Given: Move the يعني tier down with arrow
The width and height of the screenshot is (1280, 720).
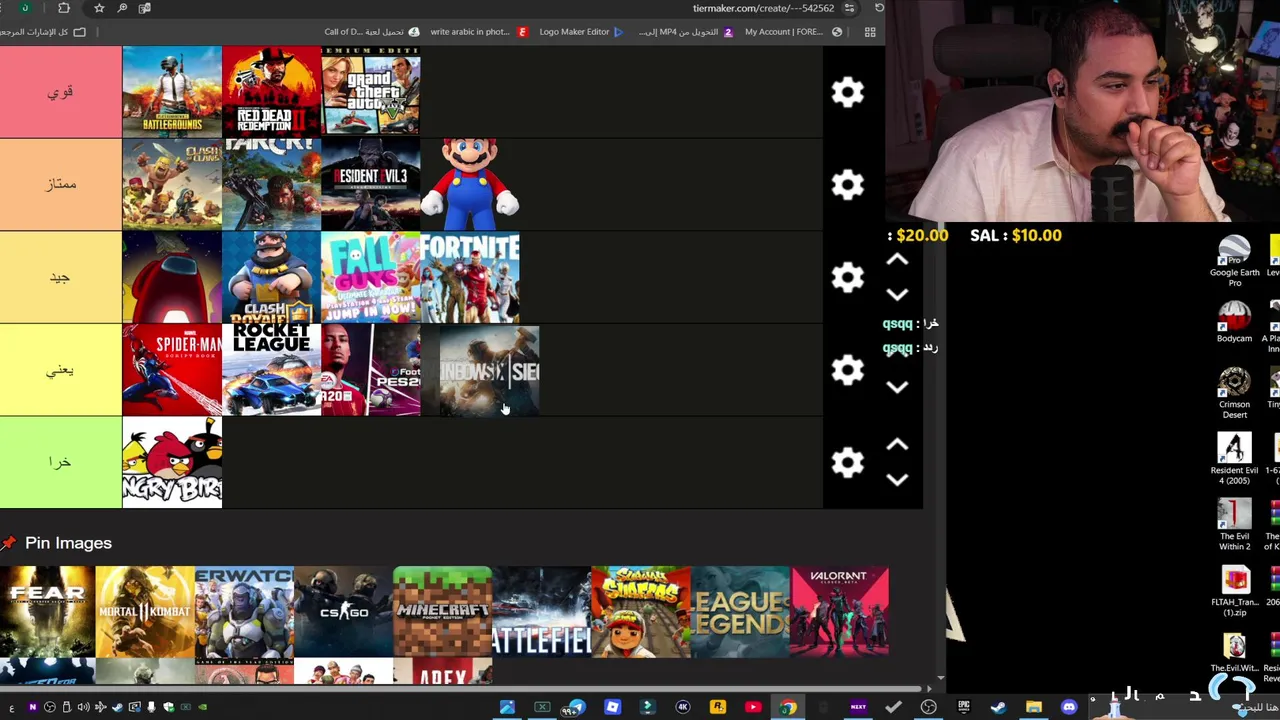Looking at the screenshot, I should [x=897, y=387].
